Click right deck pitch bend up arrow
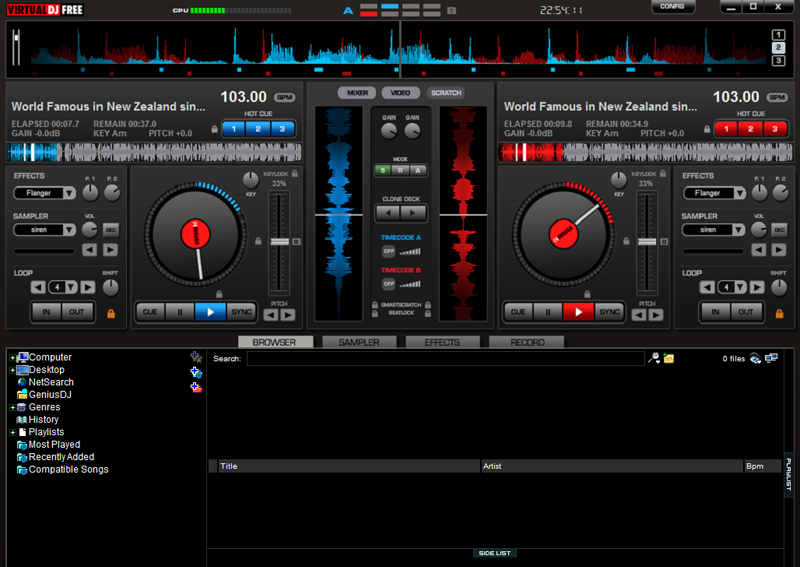The width and height of the screenshot is (800, 567). tap(656, 315)
